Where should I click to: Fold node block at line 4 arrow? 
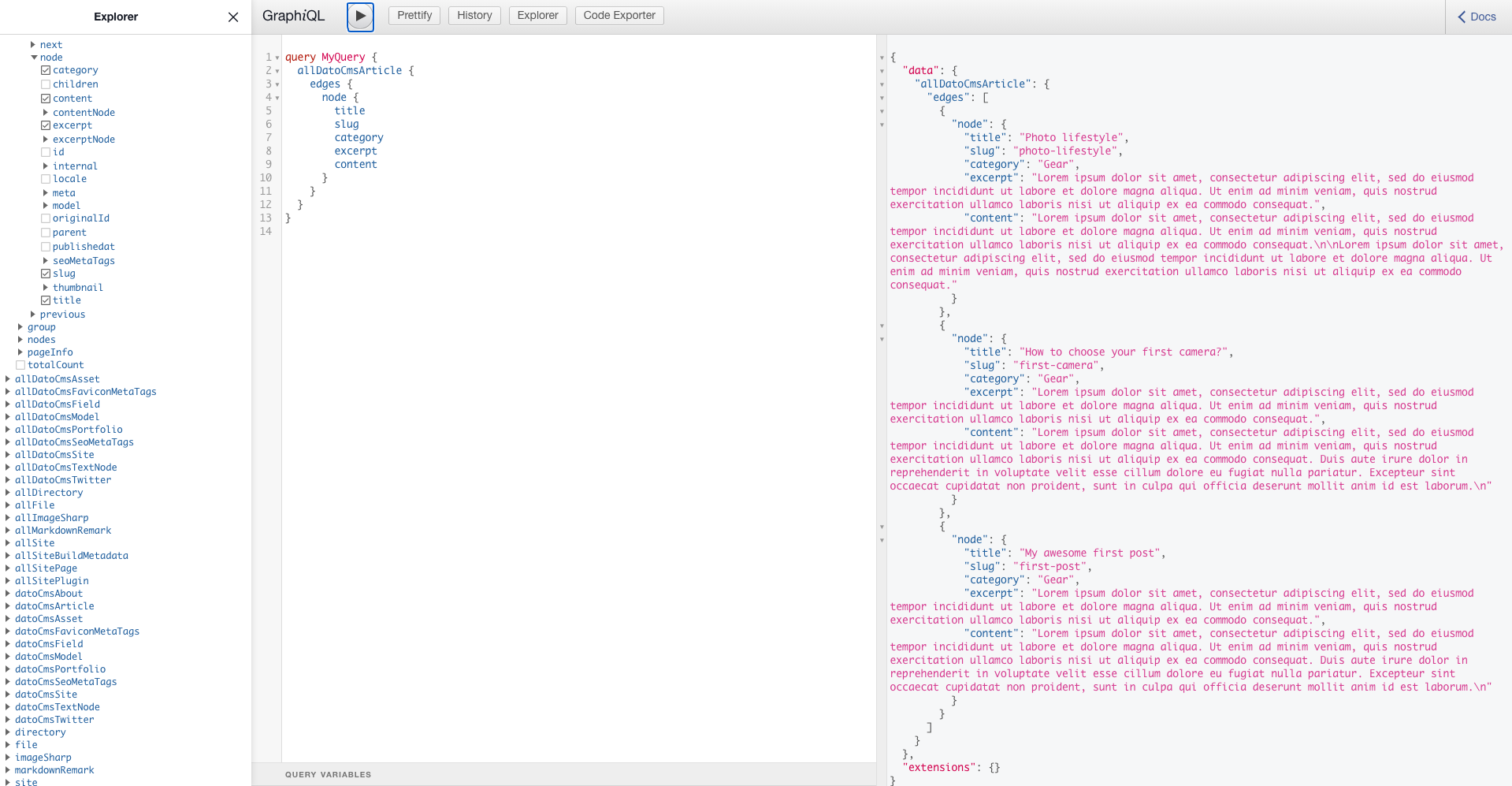277,98
